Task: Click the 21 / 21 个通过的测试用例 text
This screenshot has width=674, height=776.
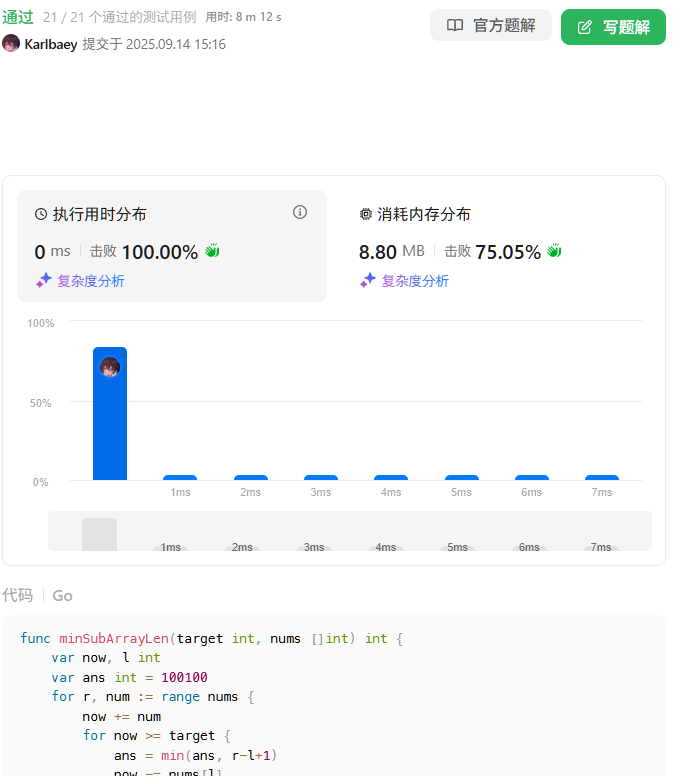Action: point(120,17)
